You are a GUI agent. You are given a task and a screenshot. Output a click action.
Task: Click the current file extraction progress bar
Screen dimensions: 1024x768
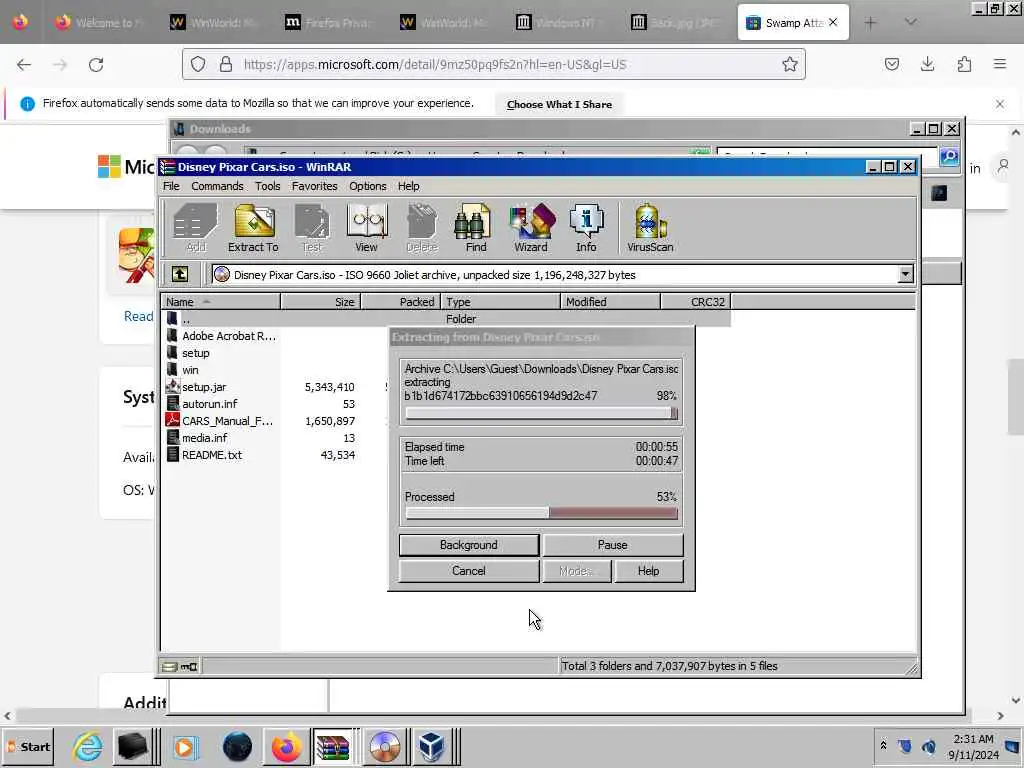tap(541, 413)
